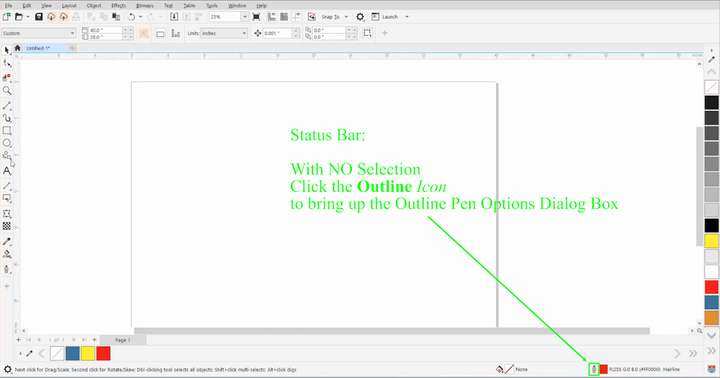Select the Artistic Media tool

click(x=7, y=118)
